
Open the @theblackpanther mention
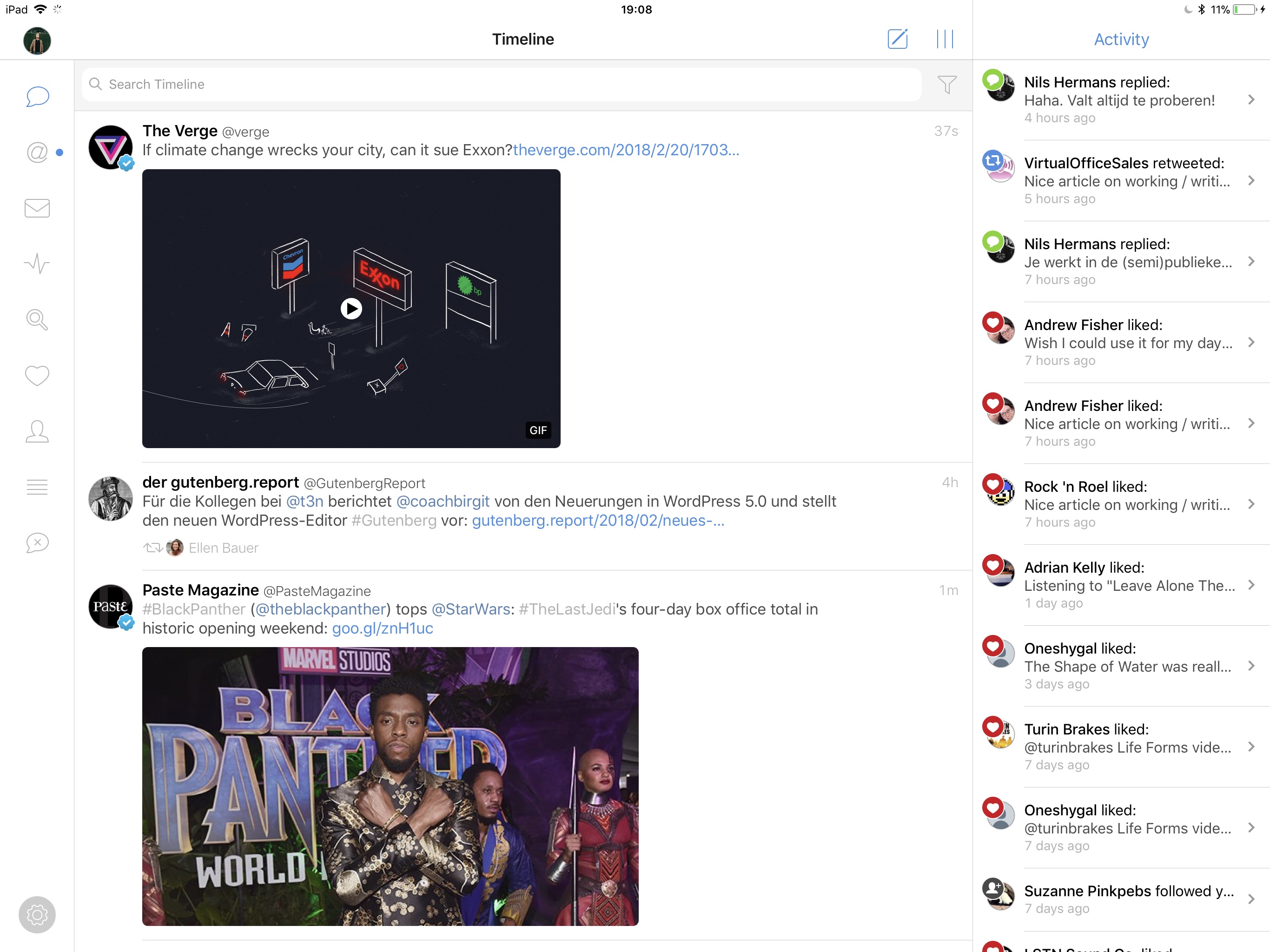320,609
